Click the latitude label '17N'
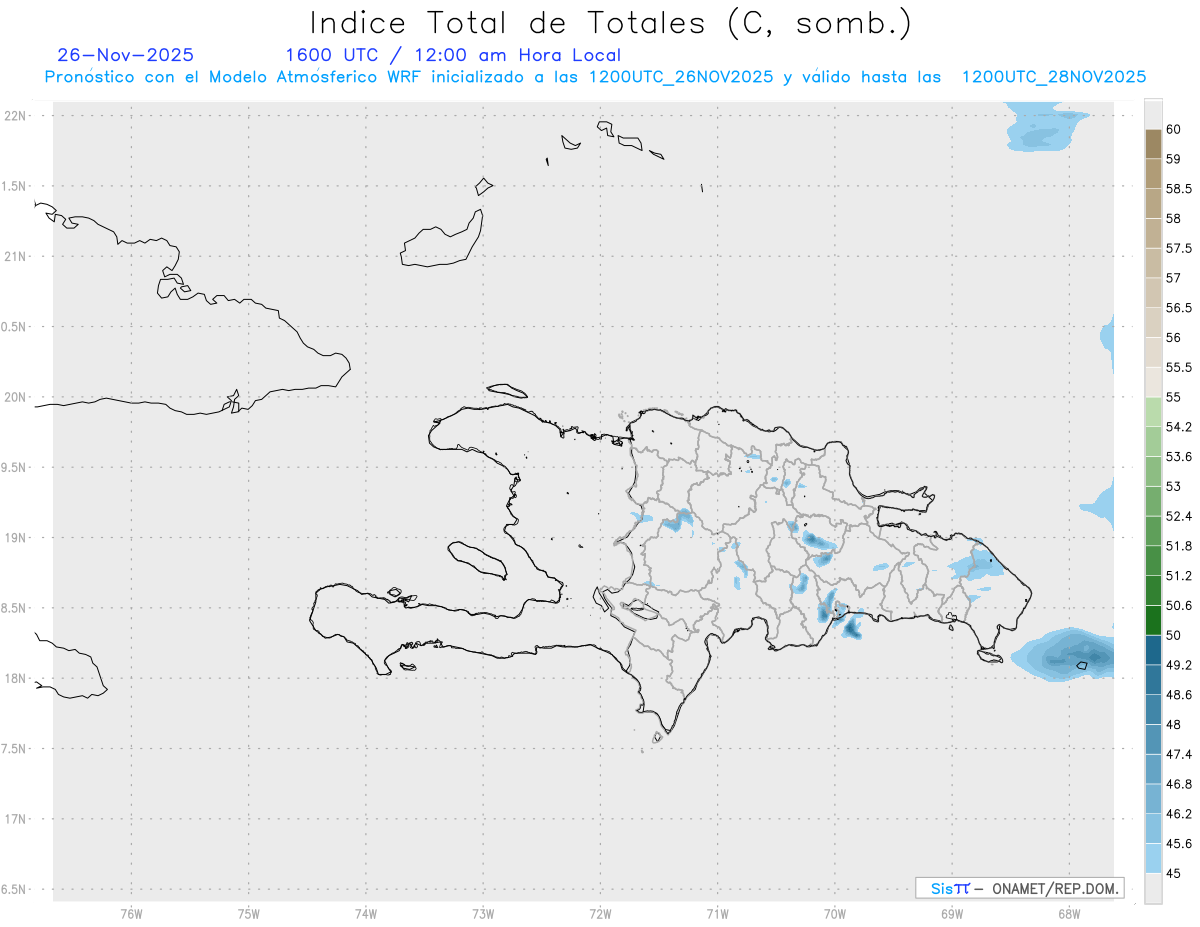This screenshot has width=1200, height=927. pos(16,820)
